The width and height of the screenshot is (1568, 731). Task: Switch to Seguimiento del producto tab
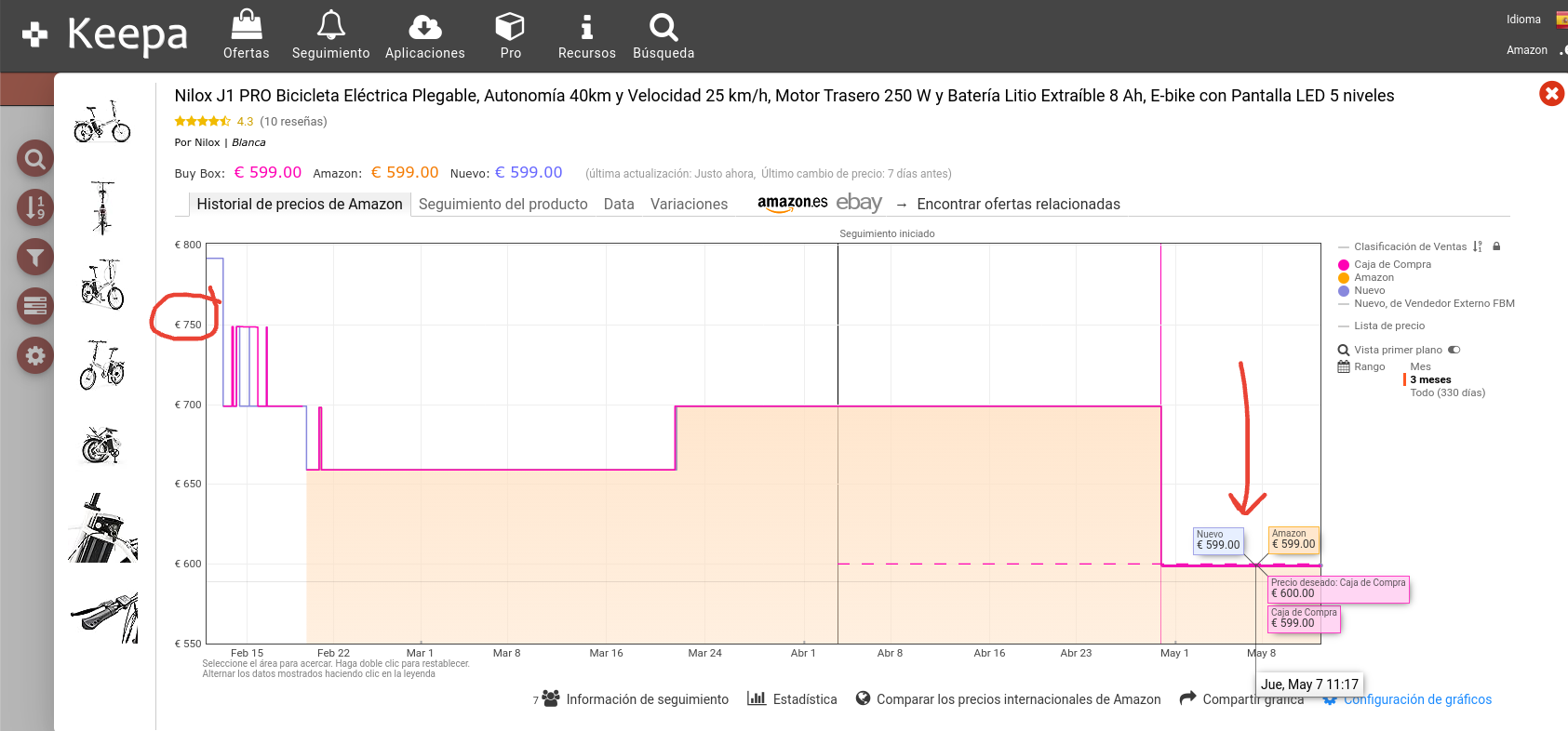pyautogui.click(x=503, y=205)
